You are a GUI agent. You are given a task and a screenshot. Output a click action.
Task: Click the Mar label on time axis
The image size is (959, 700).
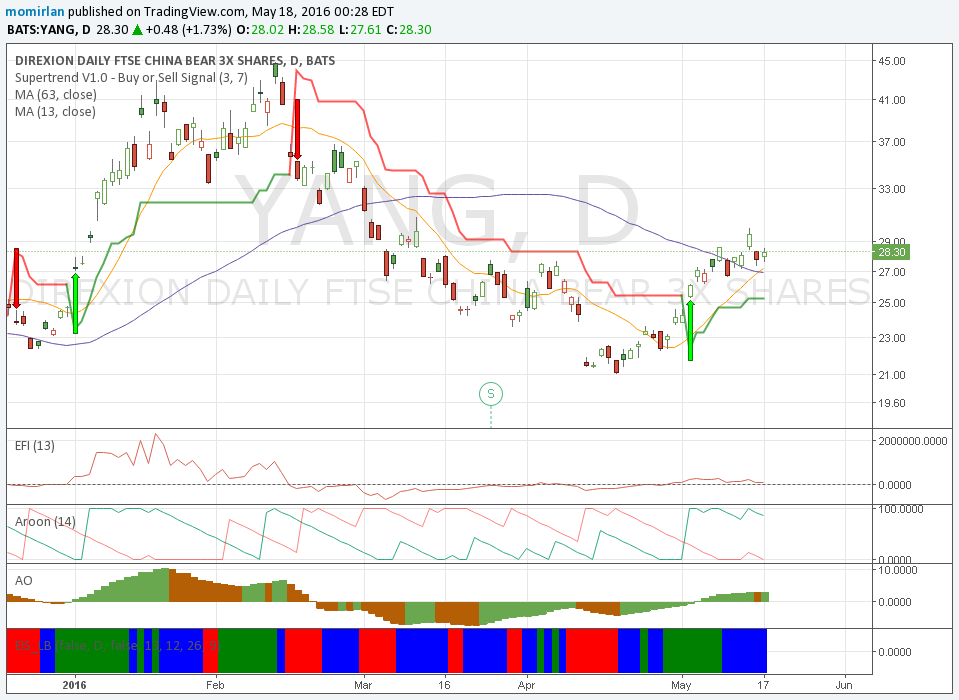point(363,685)
